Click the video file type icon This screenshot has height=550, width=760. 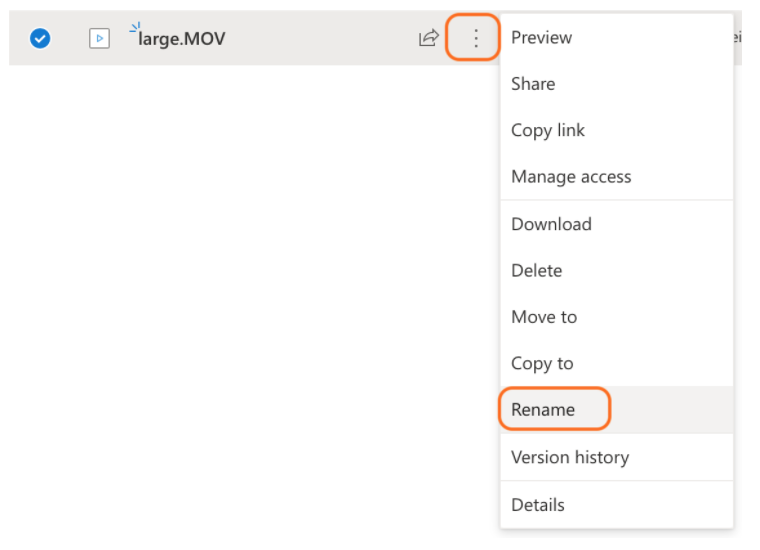click(x=99, y=38)
